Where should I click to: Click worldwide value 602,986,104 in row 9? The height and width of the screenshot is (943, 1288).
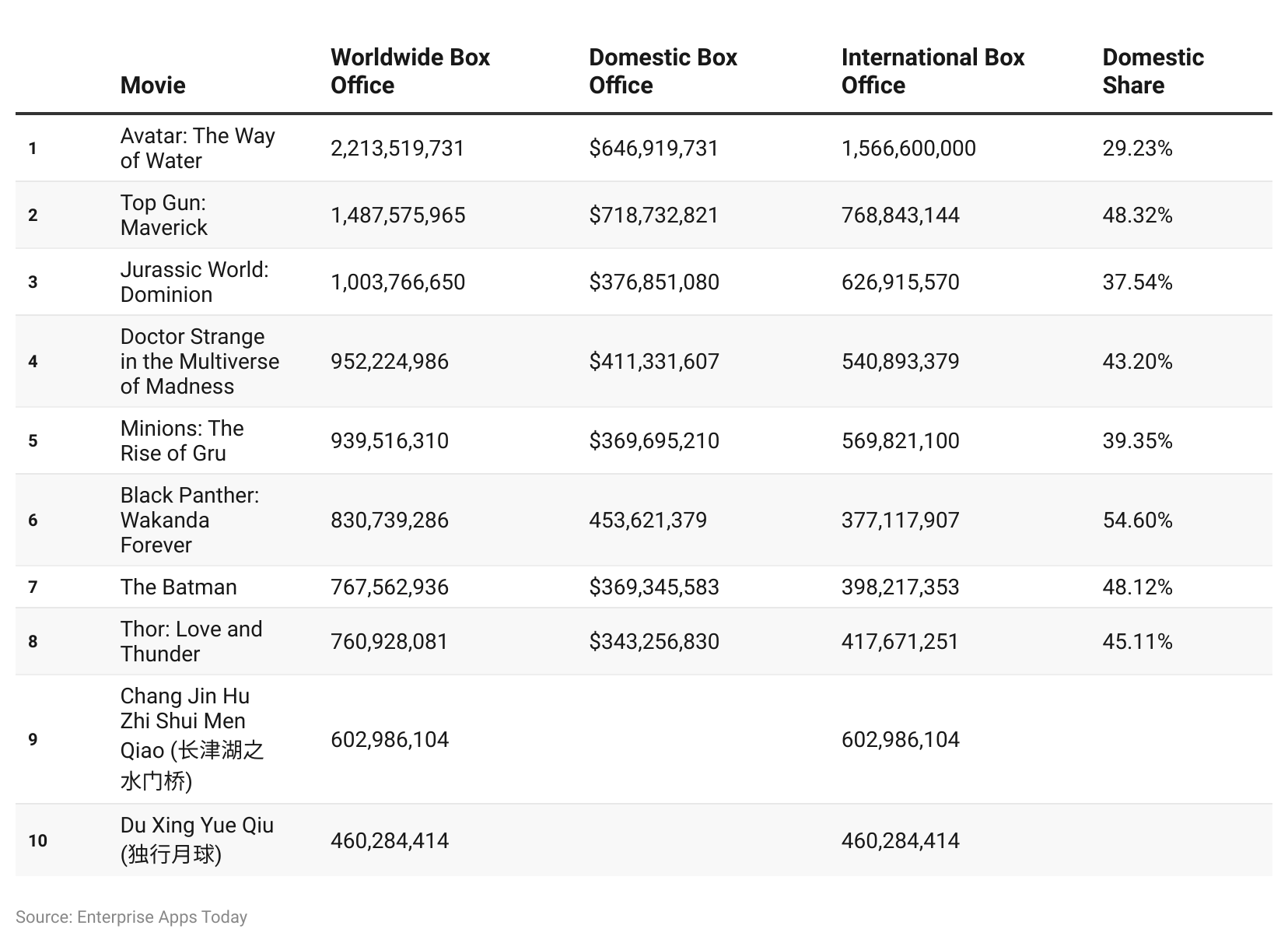[x=390, y=739]
